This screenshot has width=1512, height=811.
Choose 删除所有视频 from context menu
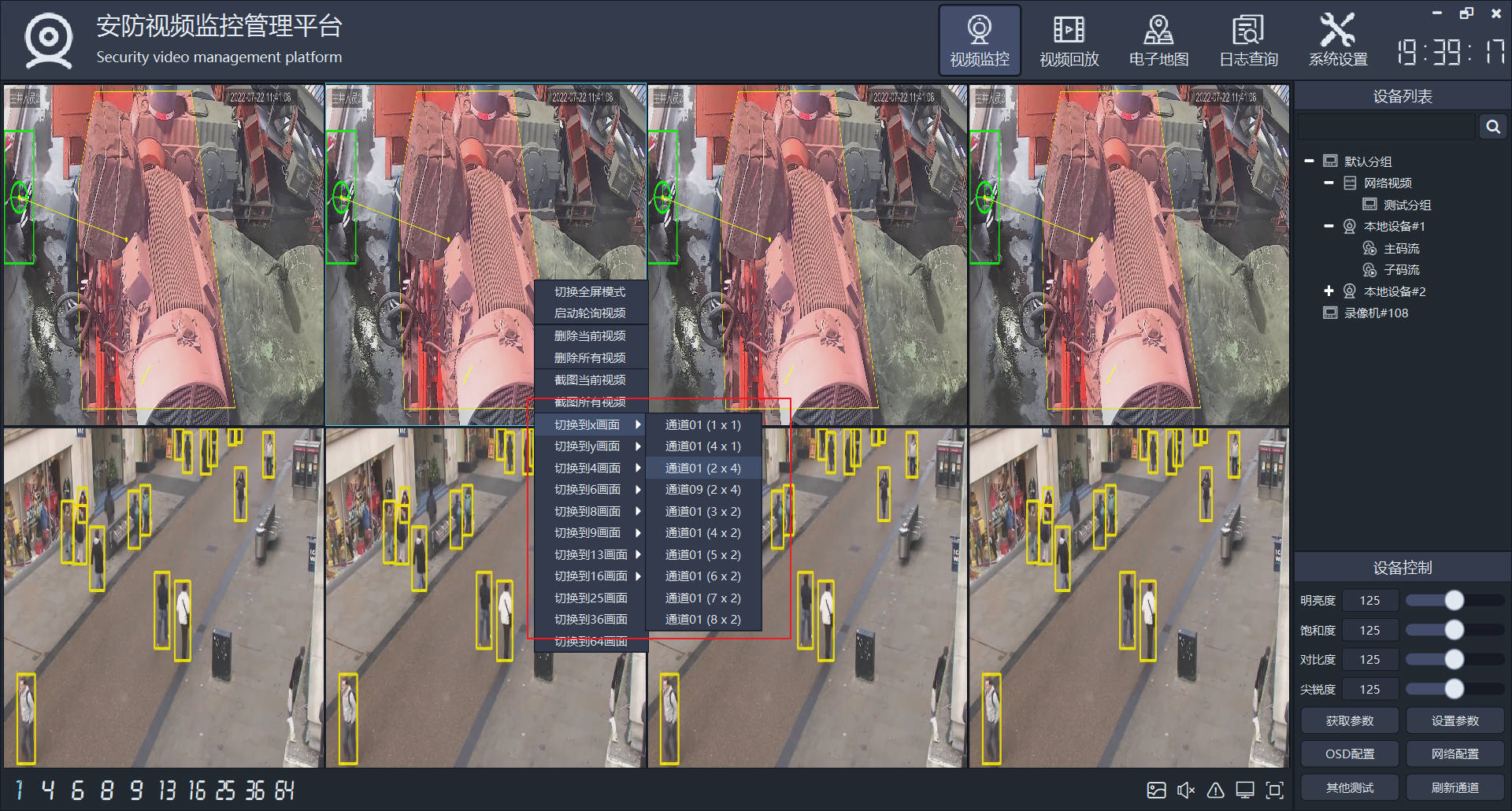(x=590, y=357)
